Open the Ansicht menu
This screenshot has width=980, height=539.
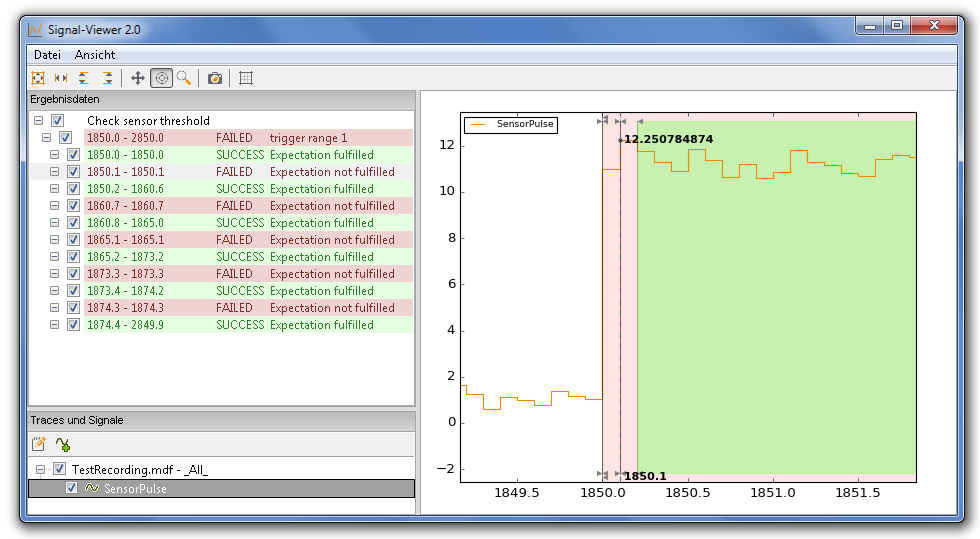[95, 55]
